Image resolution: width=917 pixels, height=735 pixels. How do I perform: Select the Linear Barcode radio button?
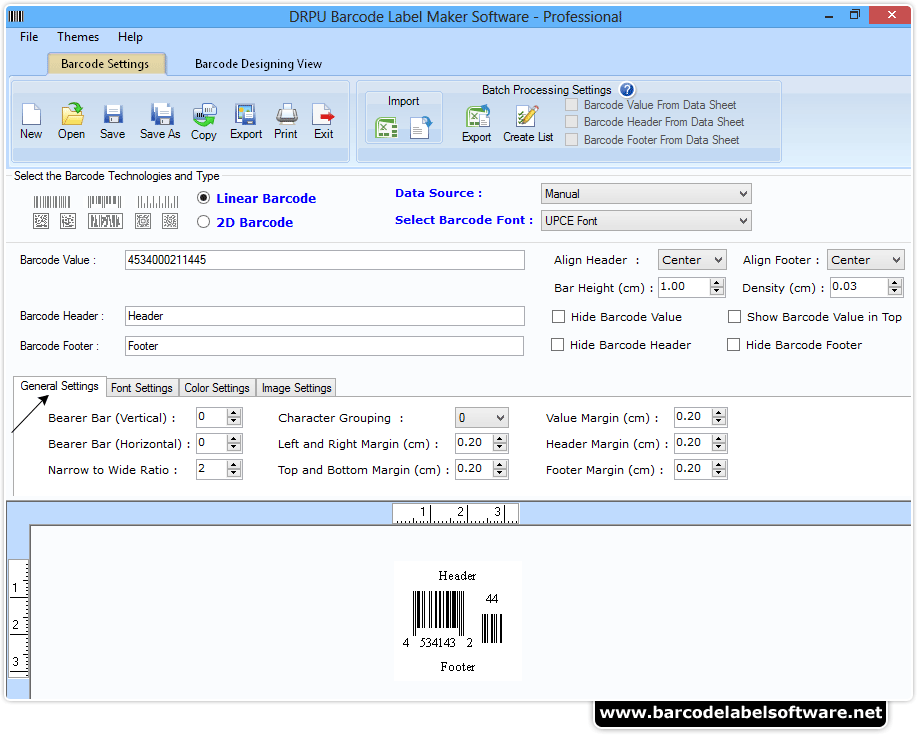tap(203, 198)
